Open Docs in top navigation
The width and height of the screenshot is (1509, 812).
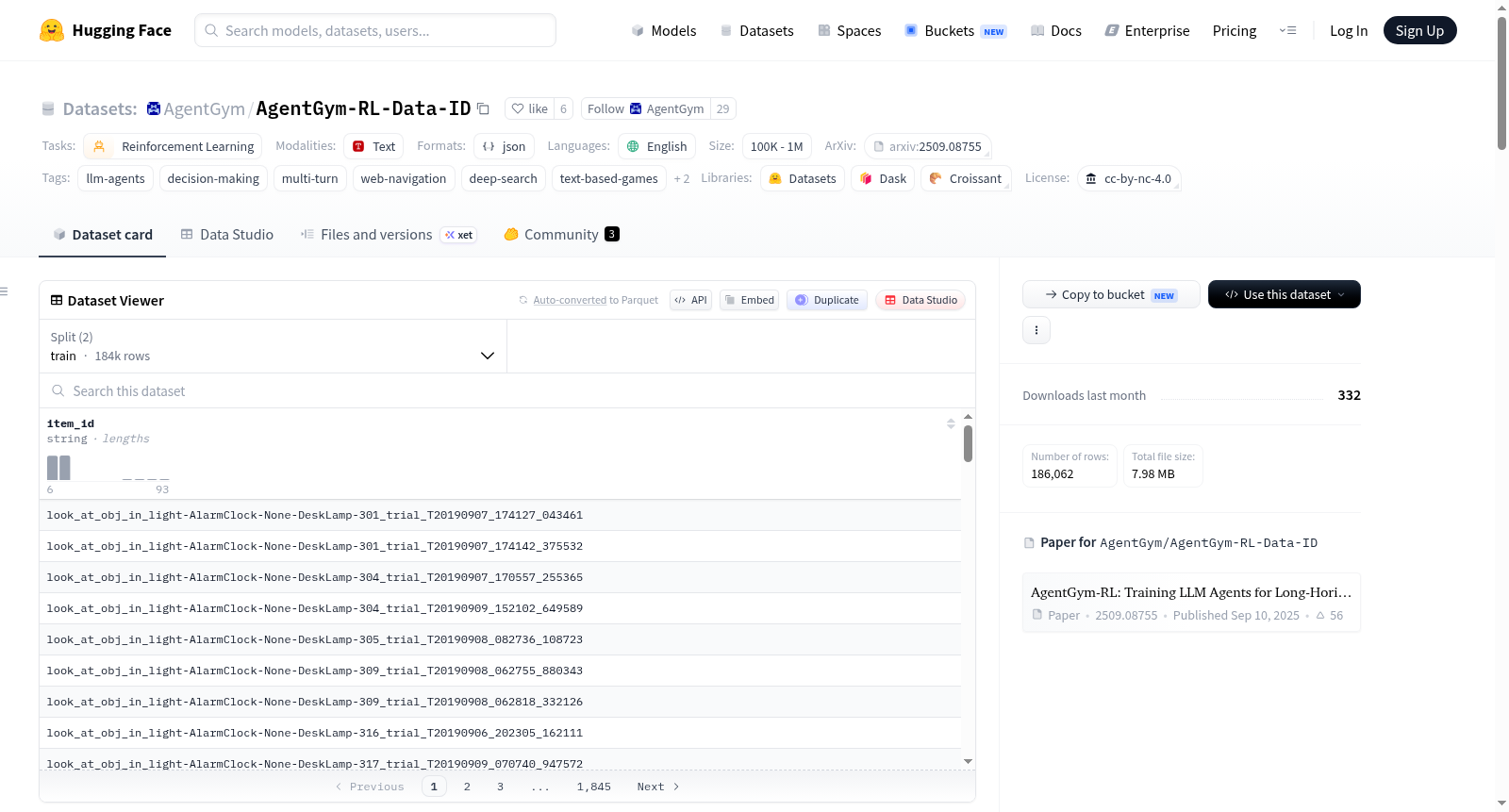(x=1056, y=30)
